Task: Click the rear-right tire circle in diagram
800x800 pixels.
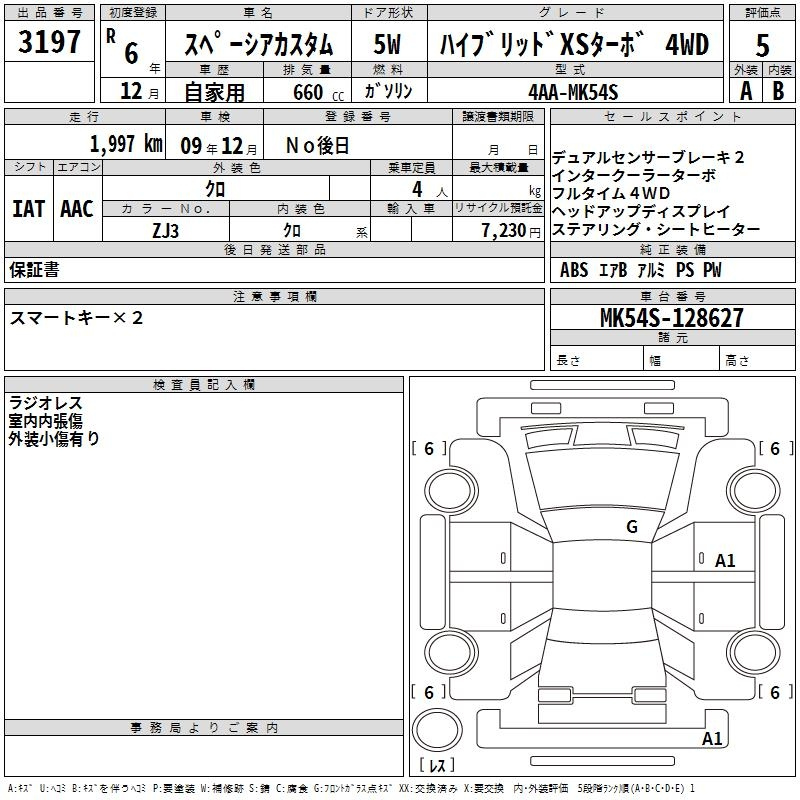Action: pyautogui.click(x=754, y=653)
